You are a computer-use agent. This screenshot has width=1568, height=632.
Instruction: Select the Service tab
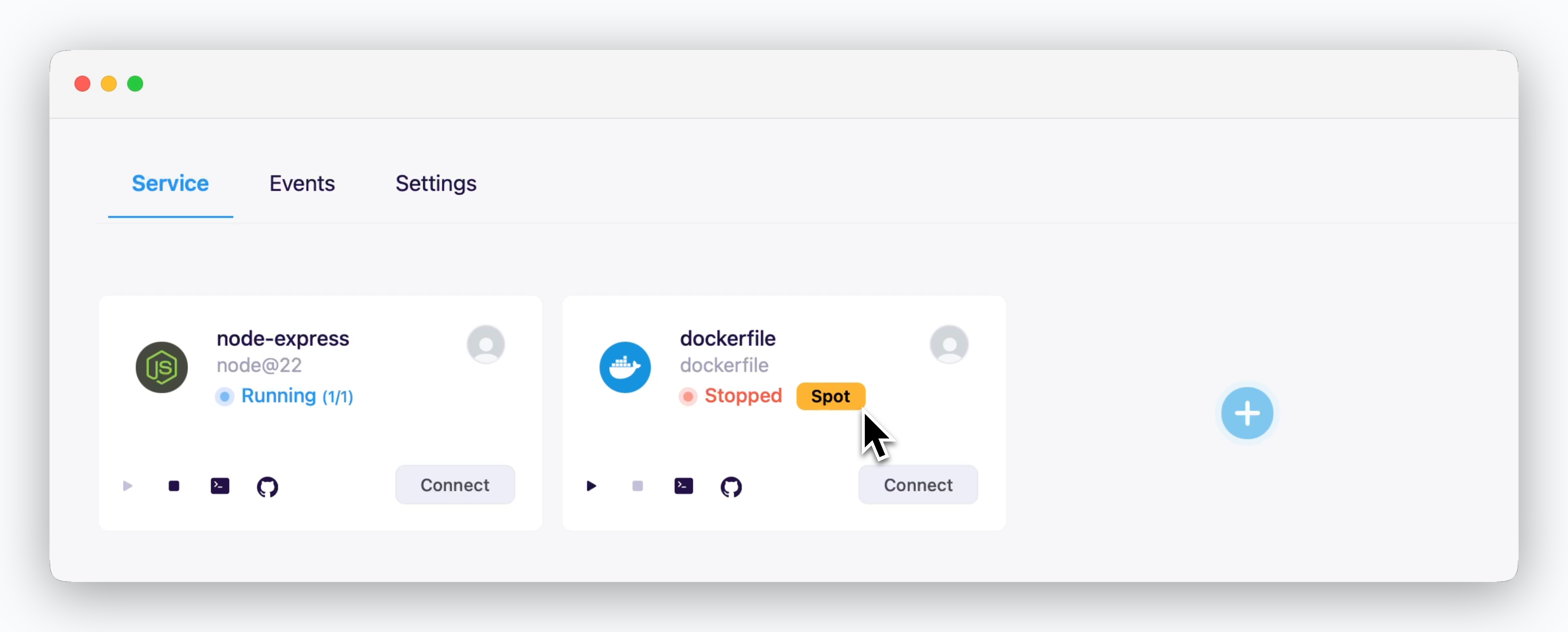(170, 183)
